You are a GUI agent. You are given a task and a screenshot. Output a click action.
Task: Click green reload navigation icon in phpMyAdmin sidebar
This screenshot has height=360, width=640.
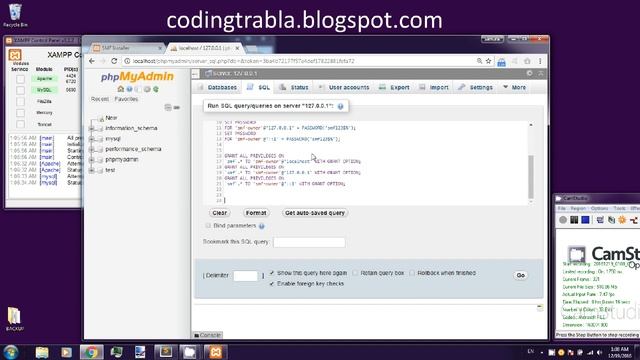click(156, 89)
